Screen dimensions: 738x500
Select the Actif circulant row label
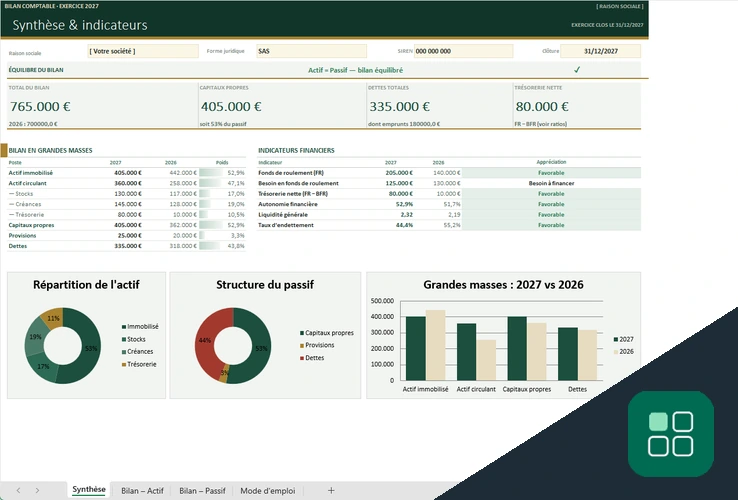(27, 183)
